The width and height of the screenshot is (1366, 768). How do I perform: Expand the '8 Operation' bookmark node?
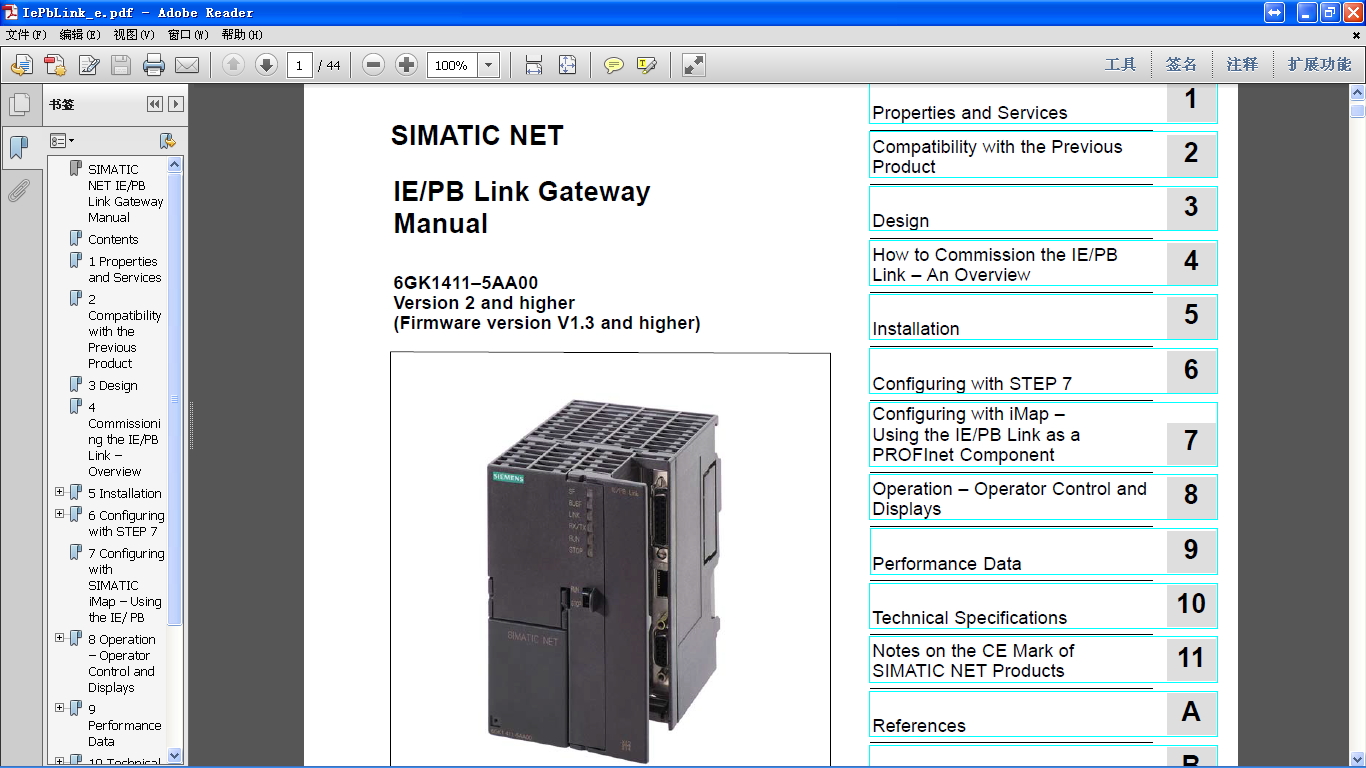[60, 638]
